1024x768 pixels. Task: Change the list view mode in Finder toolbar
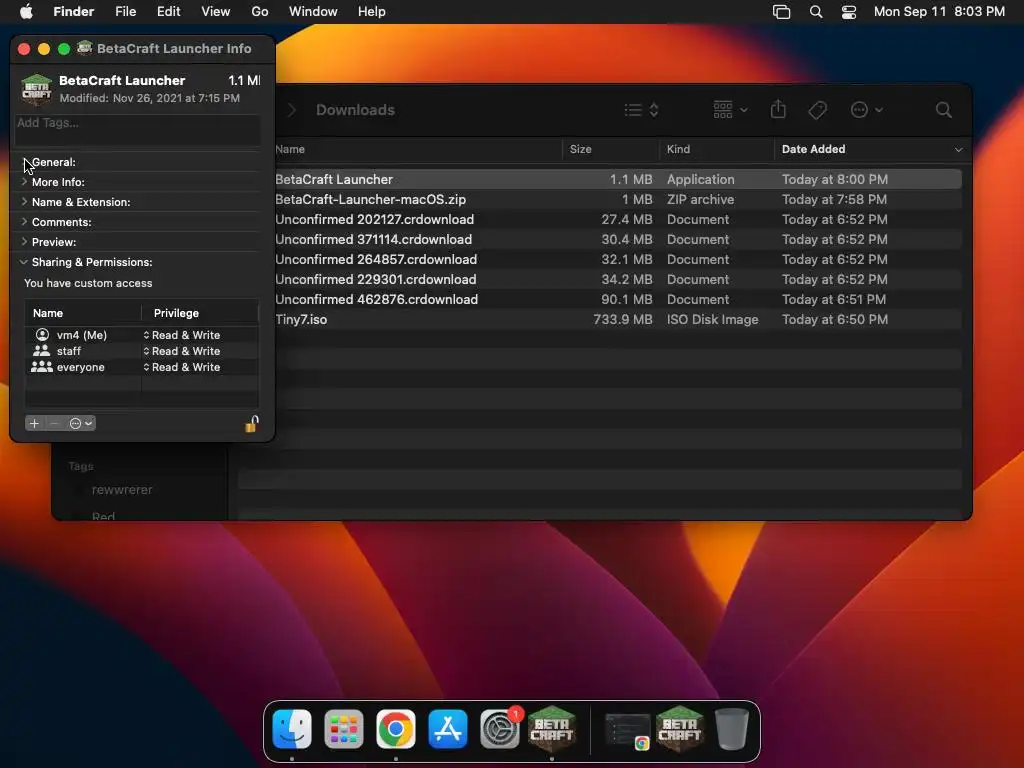pyautogui.click(x=641, y=110)
